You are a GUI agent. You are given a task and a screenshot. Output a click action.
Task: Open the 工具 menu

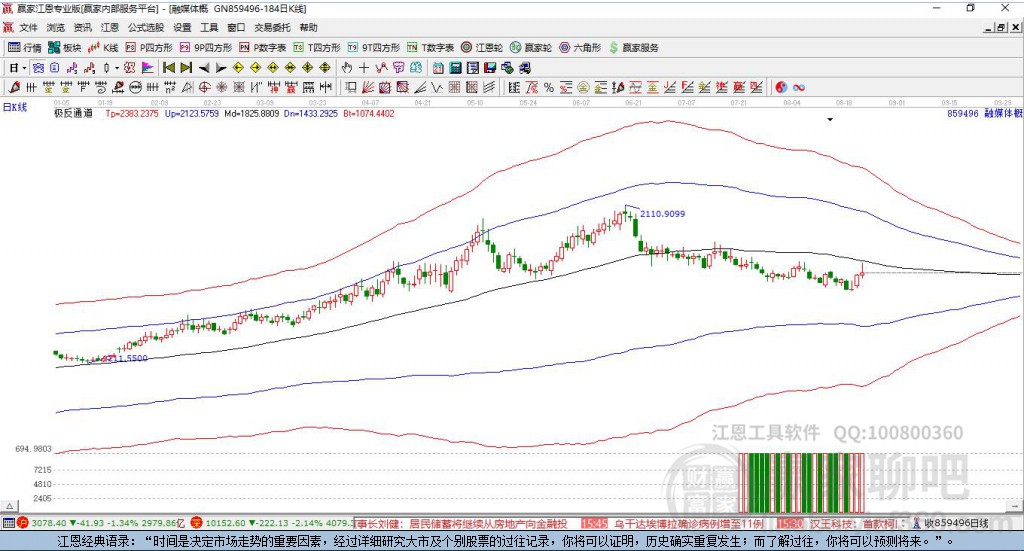coord(209,27)
